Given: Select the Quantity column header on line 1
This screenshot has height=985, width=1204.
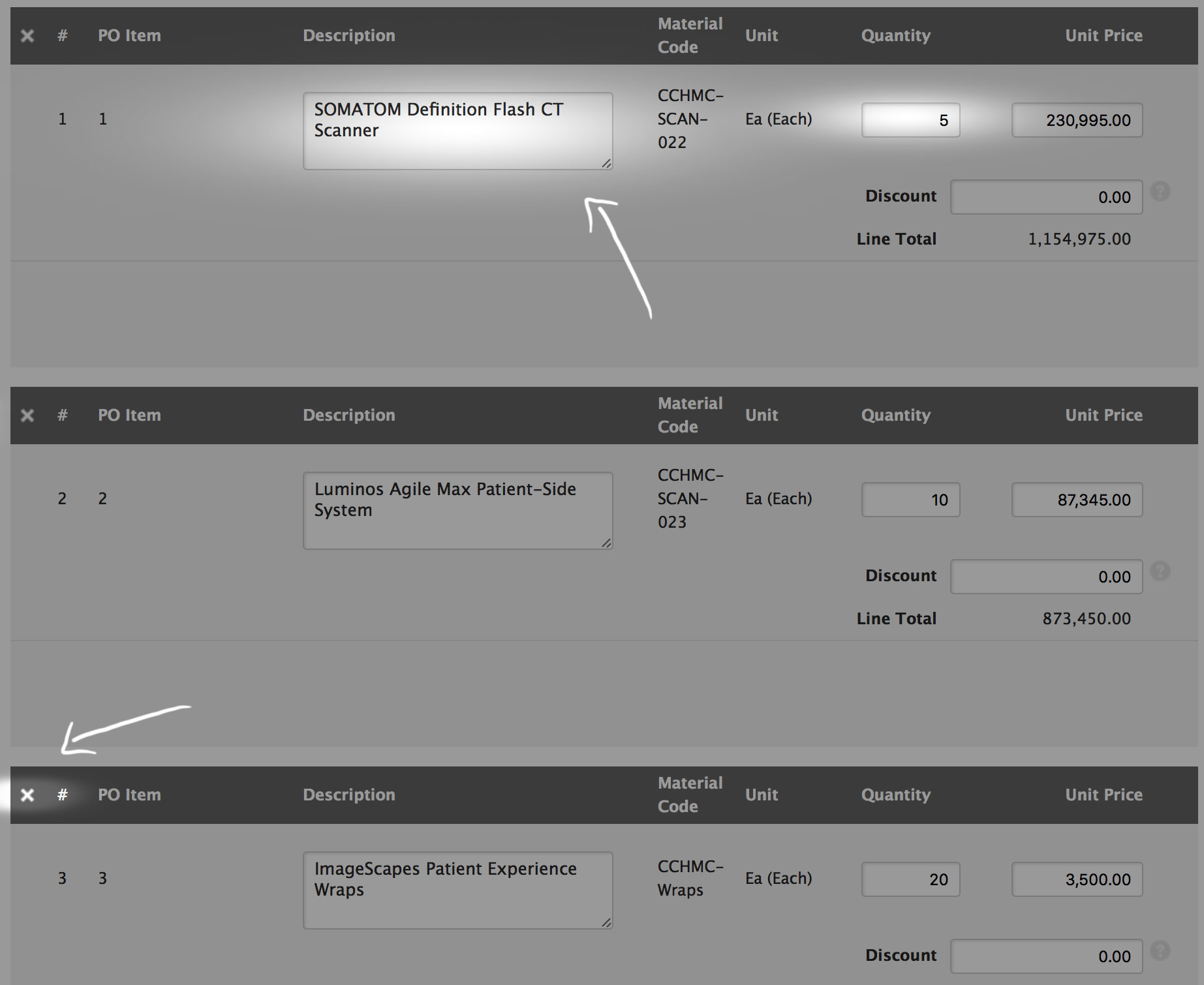Looking at the screenshot, I should pyautogui.click(x=895, y=36).
